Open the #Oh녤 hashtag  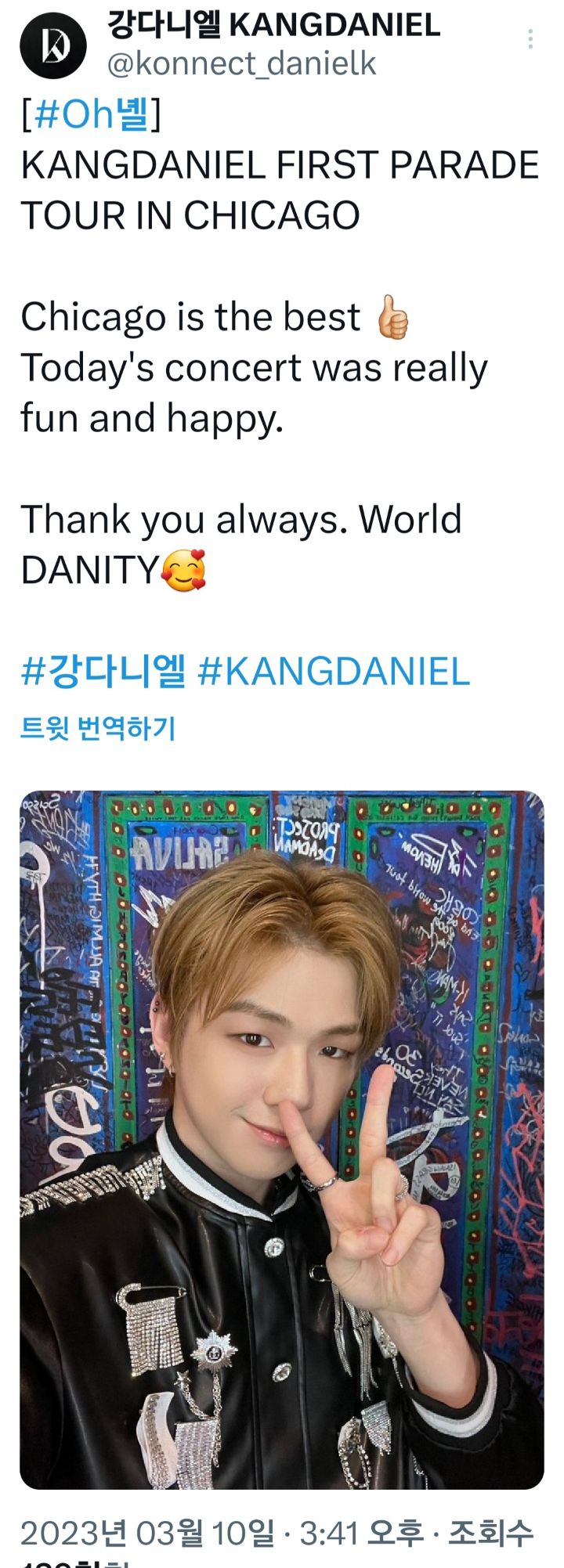(91, 115)
